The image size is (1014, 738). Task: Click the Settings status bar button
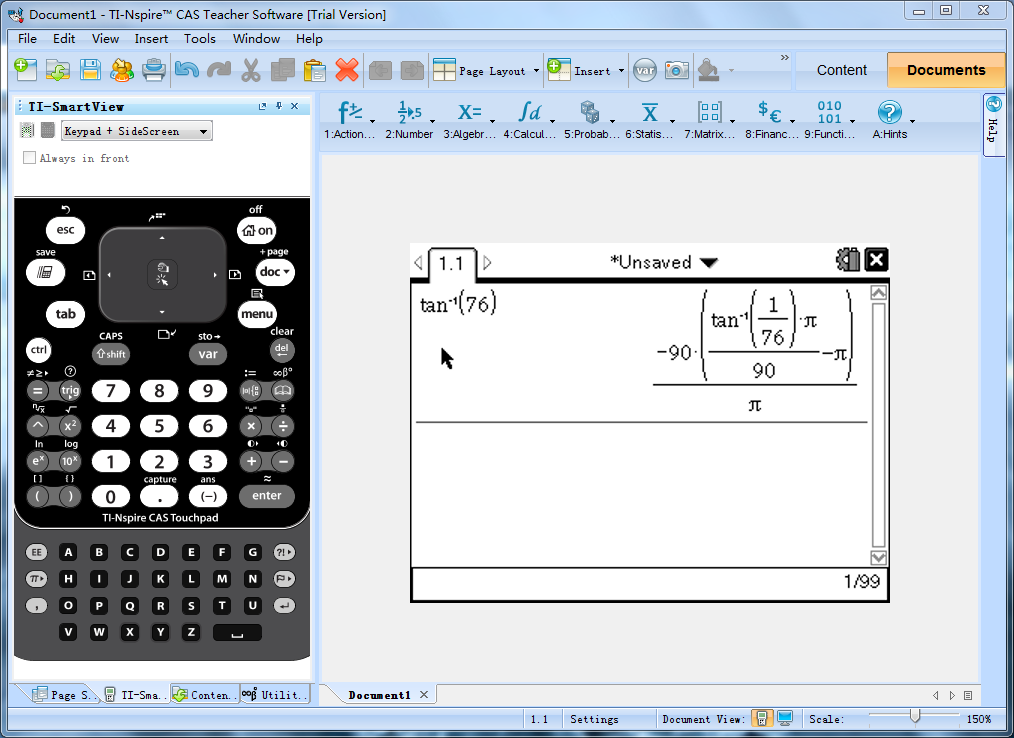pos(594,719)
